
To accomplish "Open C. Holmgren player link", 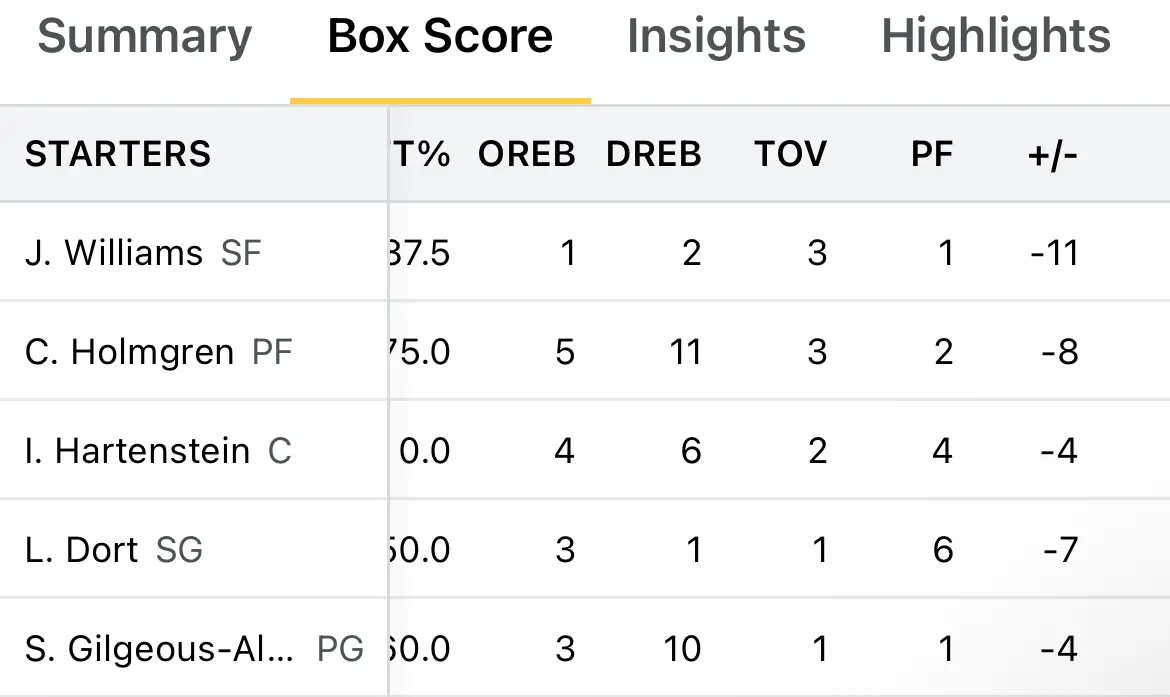I will click(129, 352).
